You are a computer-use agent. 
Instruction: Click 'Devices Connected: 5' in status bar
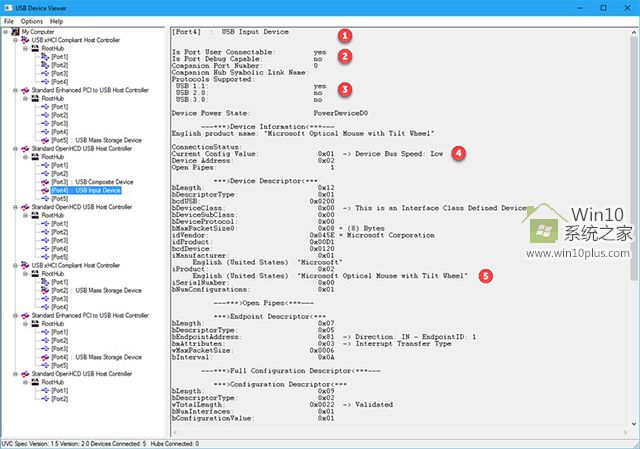118,444
